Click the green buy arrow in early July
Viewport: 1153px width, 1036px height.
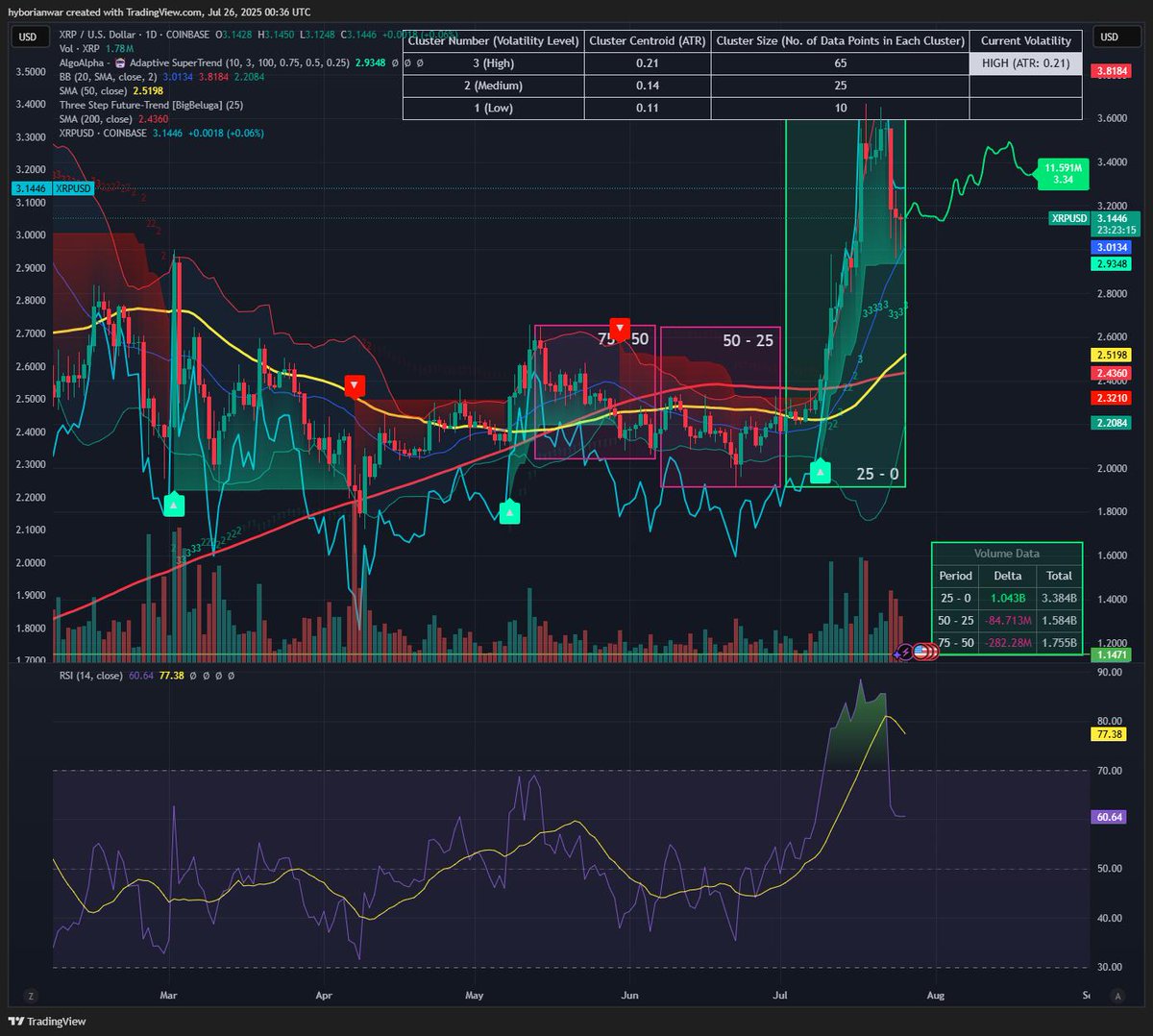[x=820, y=472]
